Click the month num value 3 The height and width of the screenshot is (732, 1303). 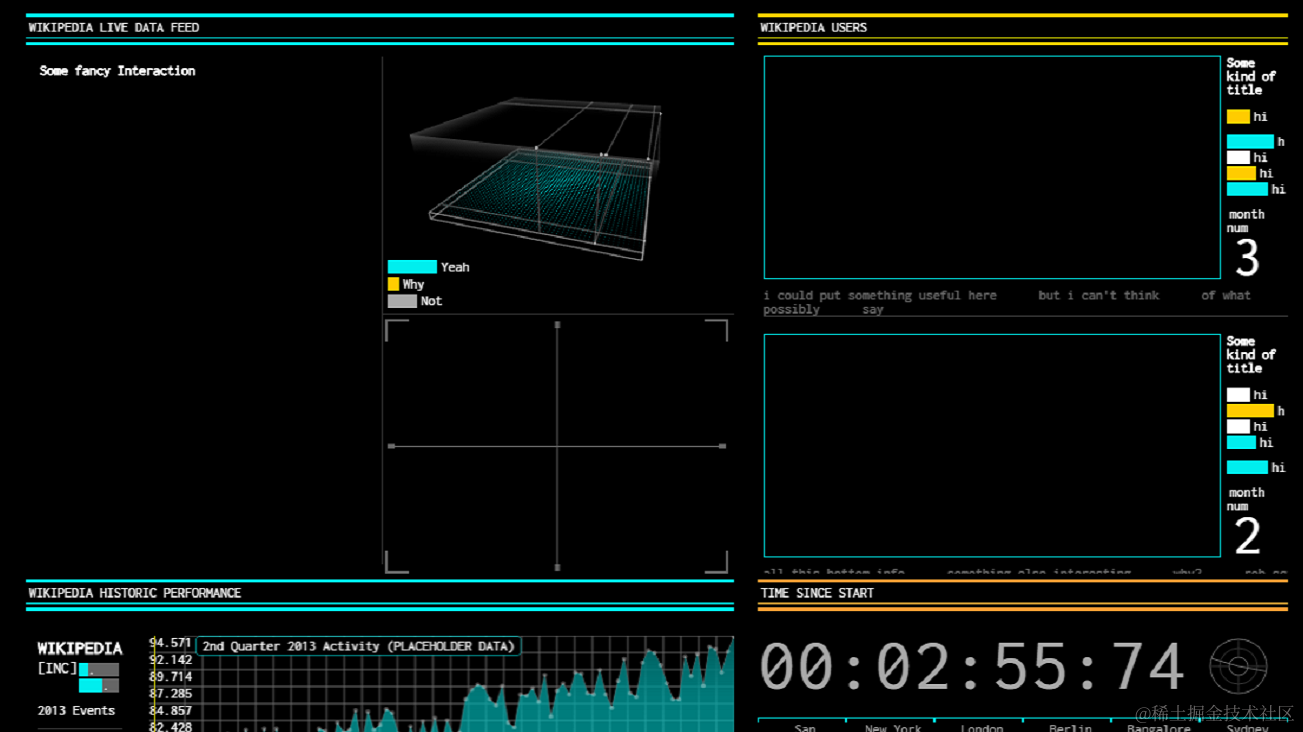tap(1247, 259)
